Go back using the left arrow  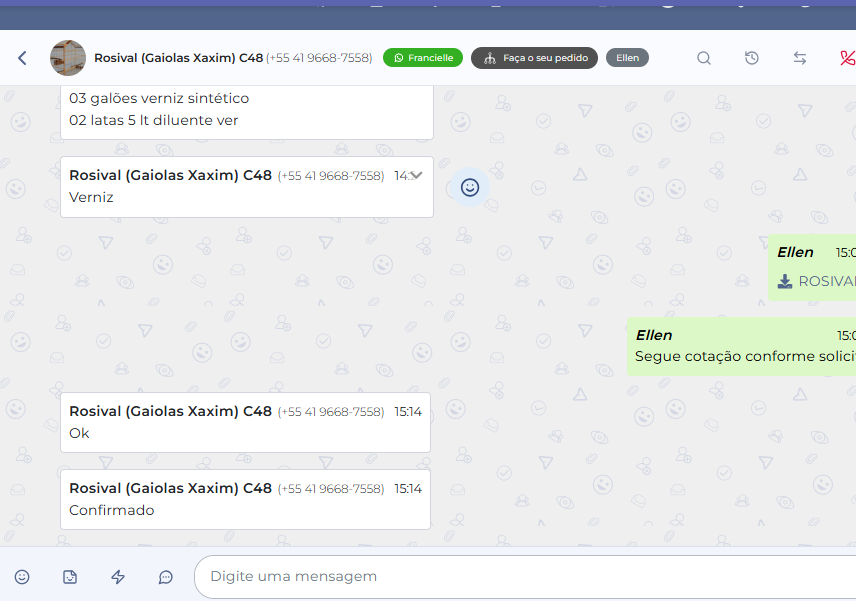click(x=22, y=58)
